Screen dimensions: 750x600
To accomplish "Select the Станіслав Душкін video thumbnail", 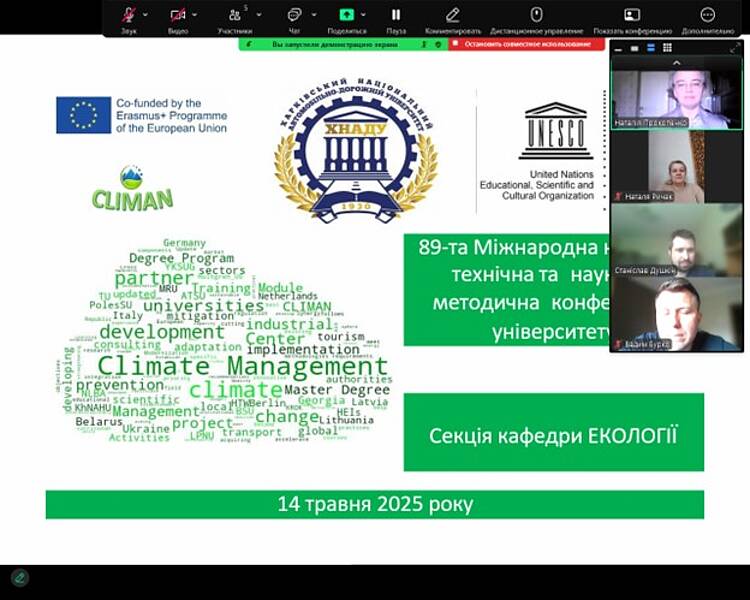I will pyautogui.click(x=677, y=241).
